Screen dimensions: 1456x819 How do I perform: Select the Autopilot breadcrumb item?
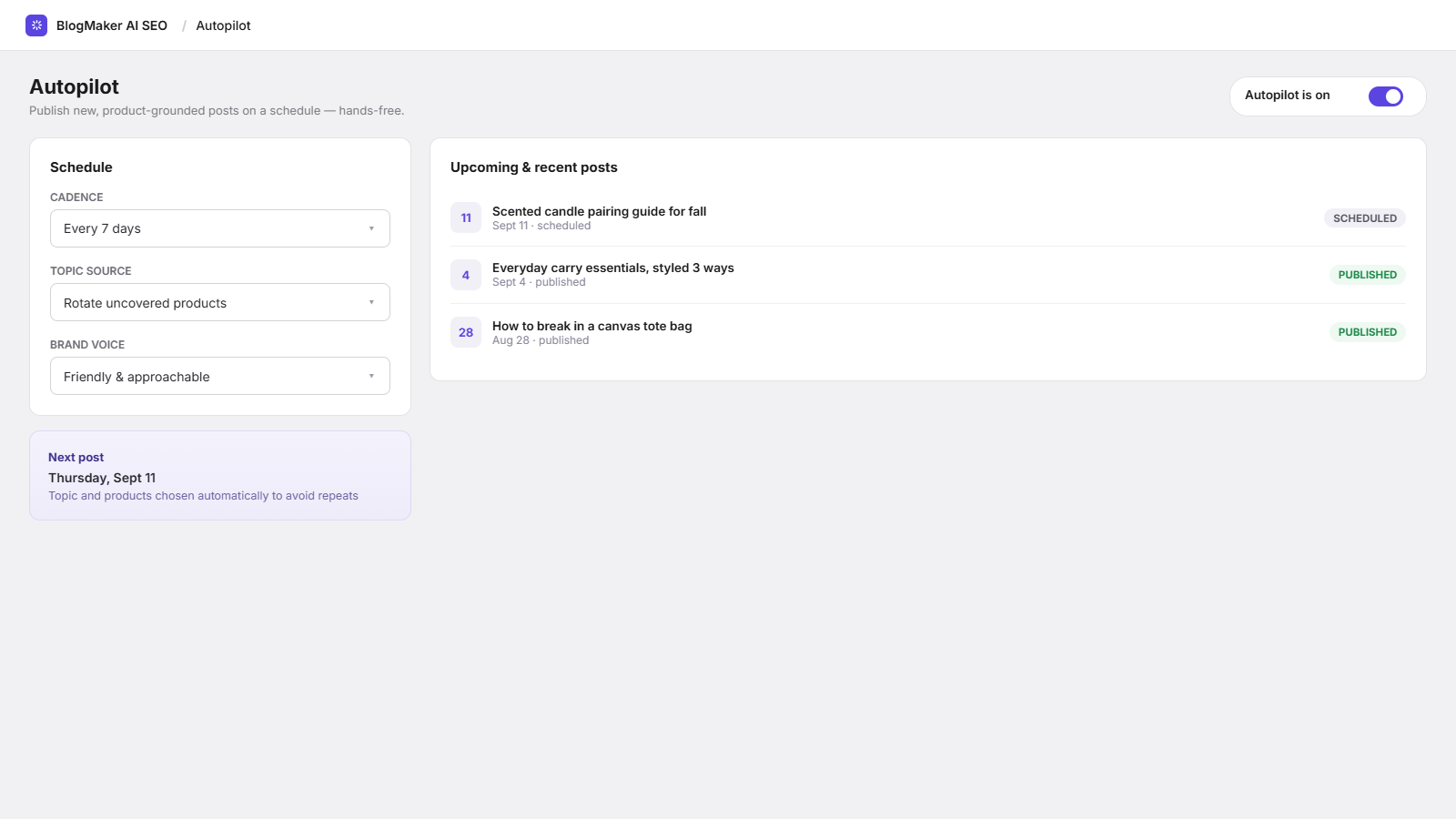click(223, 25)
